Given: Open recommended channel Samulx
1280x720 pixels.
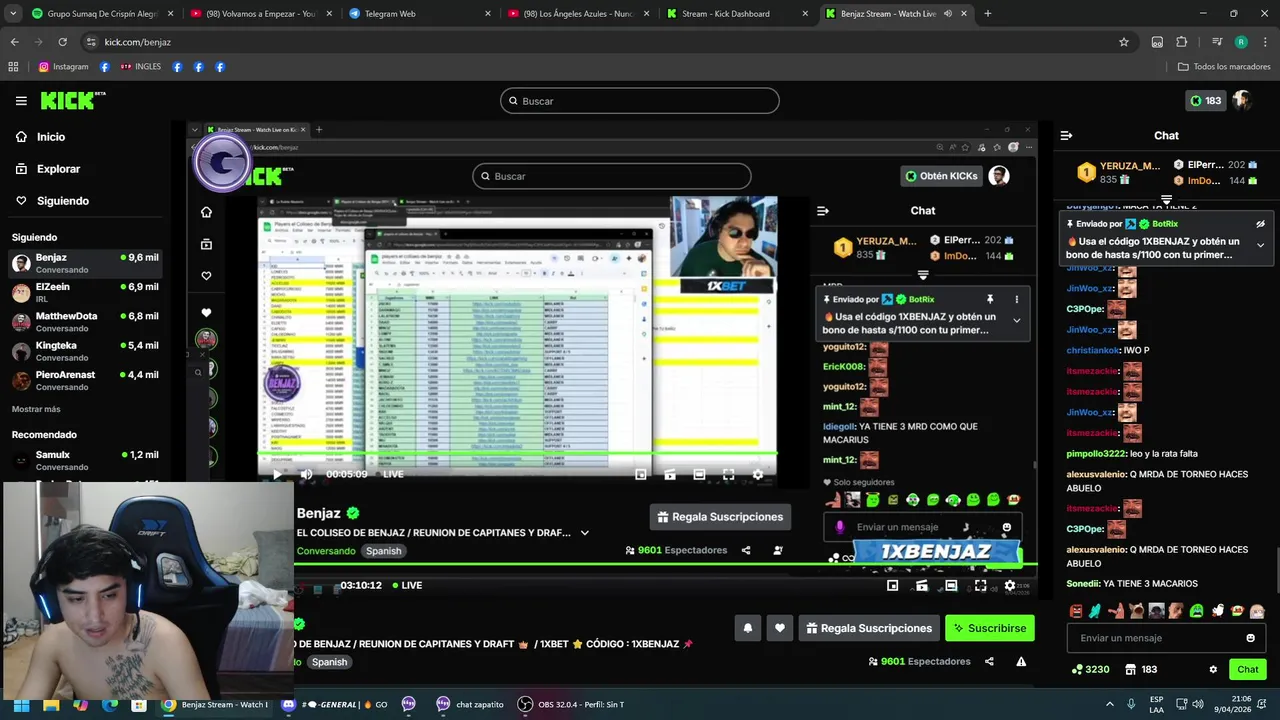Looking at the screenshot, I should (x=85, y=460).
